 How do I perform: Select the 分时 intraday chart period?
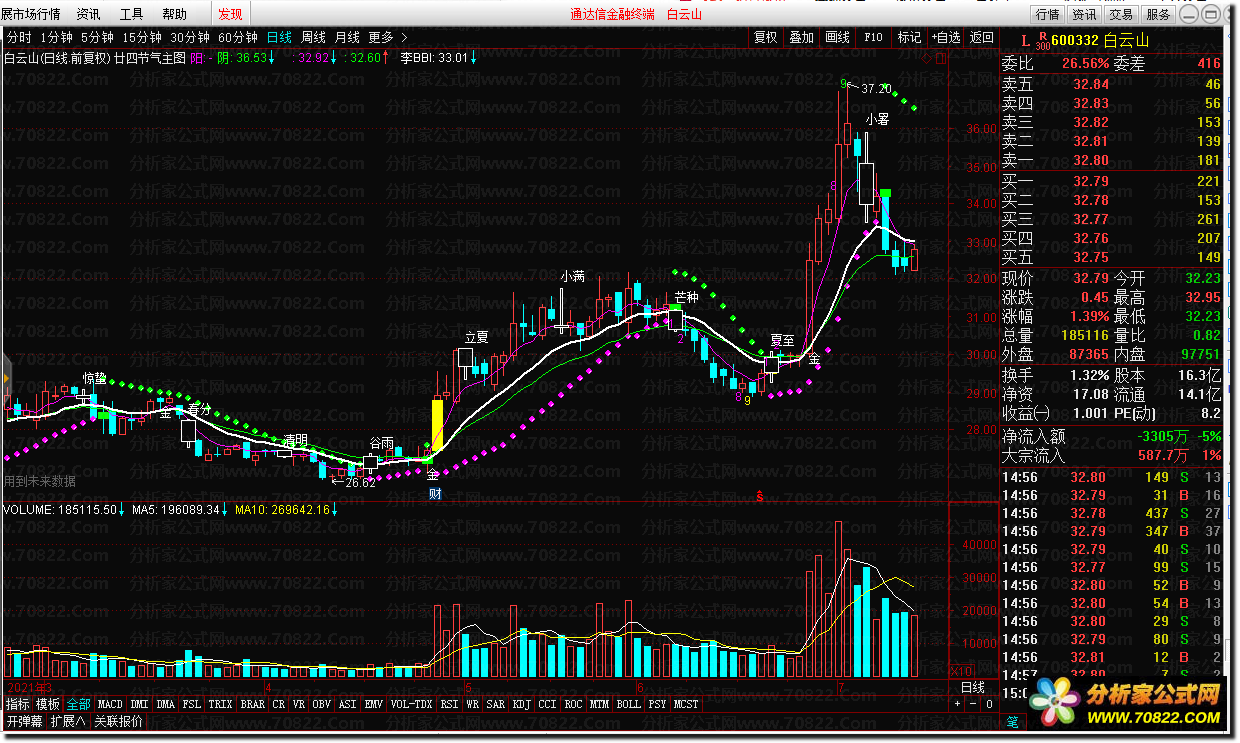coord(20,37)
